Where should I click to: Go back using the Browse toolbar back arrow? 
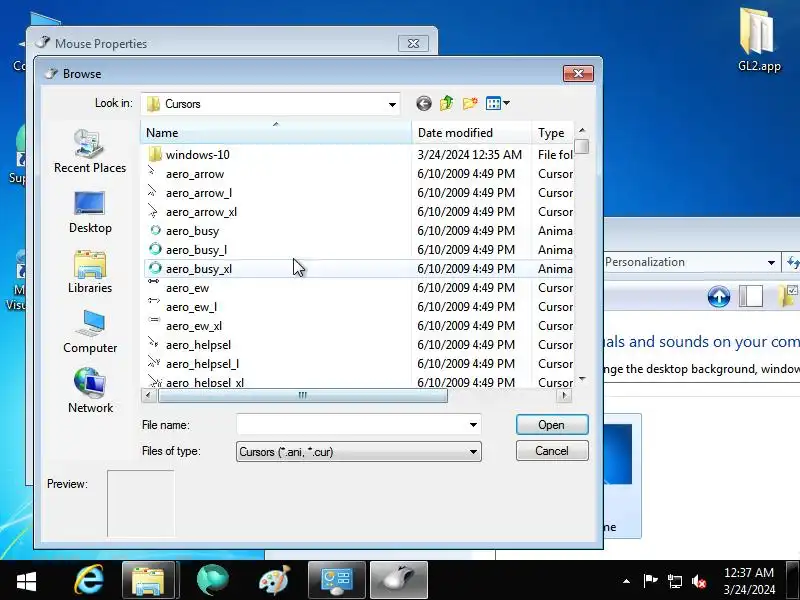tap(423, 104)
